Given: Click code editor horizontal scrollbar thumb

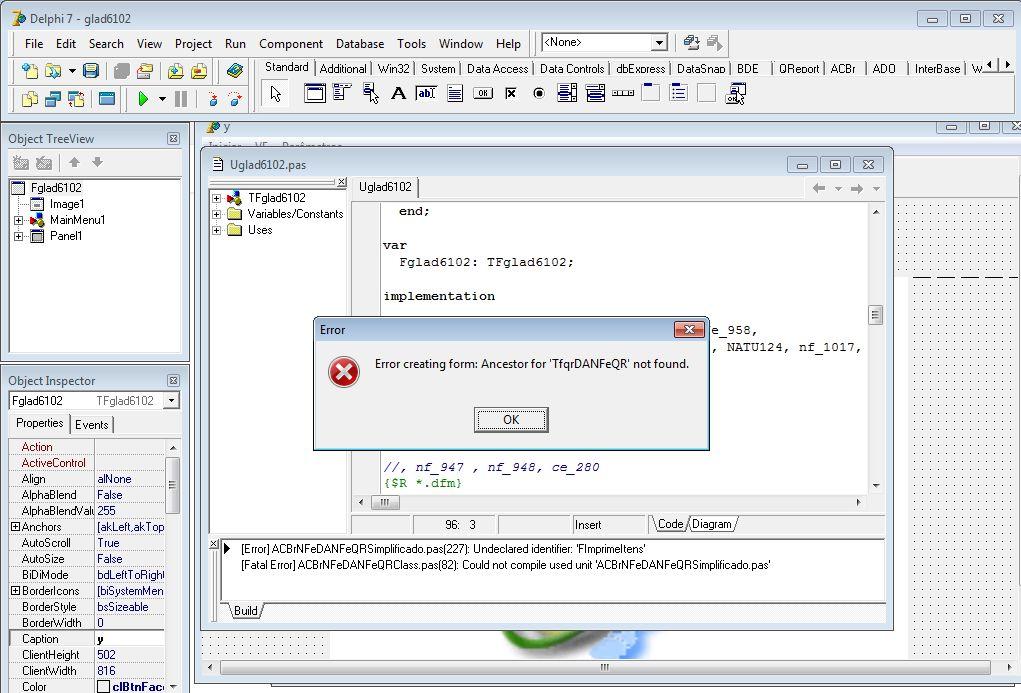Looking at the screenshot, I should click(x=385, y=502).
